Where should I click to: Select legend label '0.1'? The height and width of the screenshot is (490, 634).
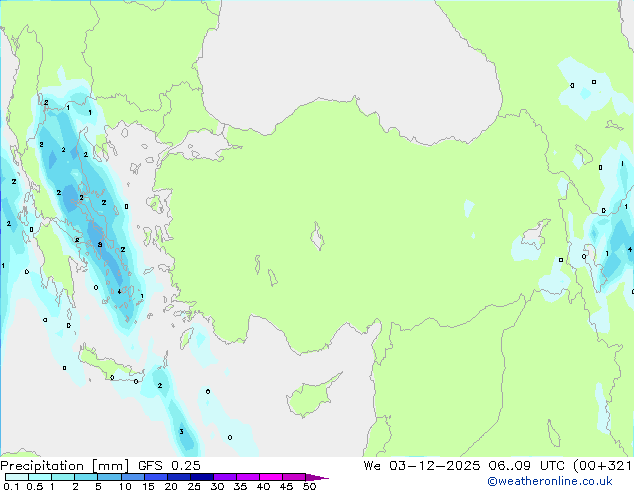pos(11,486)
